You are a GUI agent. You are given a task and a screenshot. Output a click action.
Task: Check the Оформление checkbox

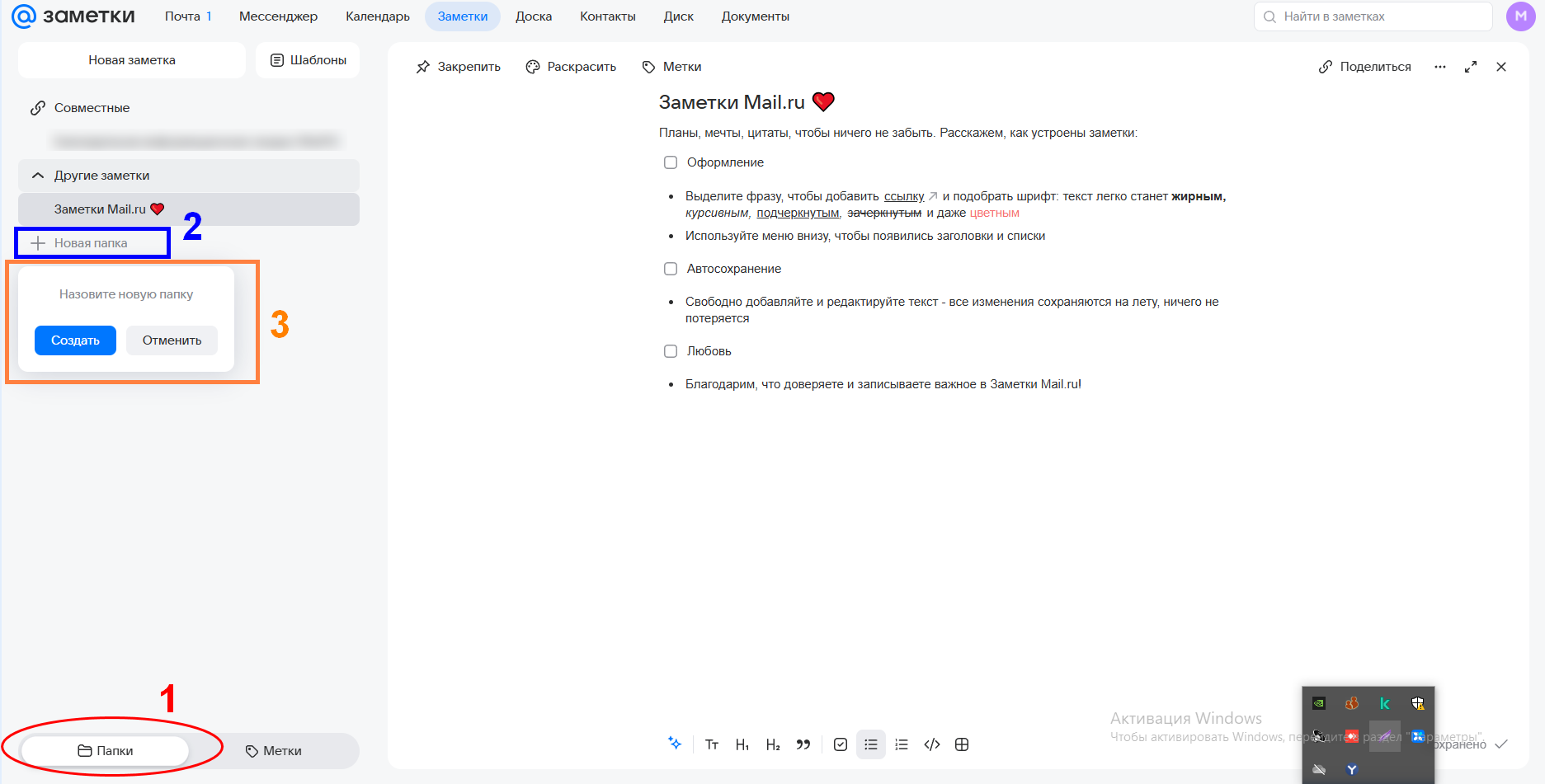[x=671, y=162]
